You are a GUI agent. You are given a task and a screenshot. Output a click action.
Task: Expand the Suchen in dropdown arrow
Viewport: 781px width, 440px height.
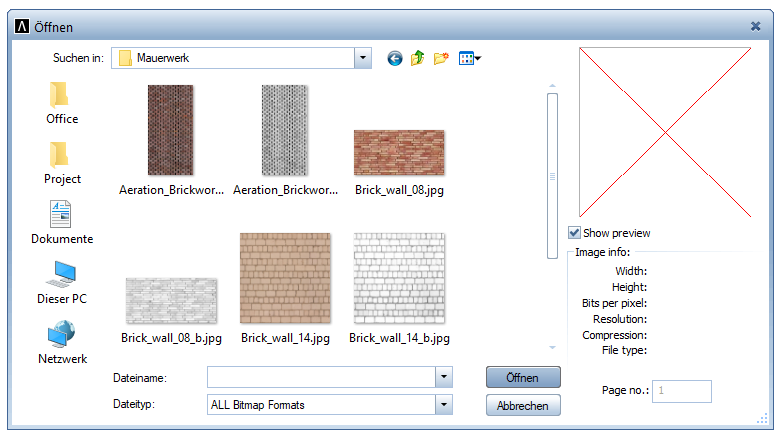pyautogui.click(x=363, y=58)
